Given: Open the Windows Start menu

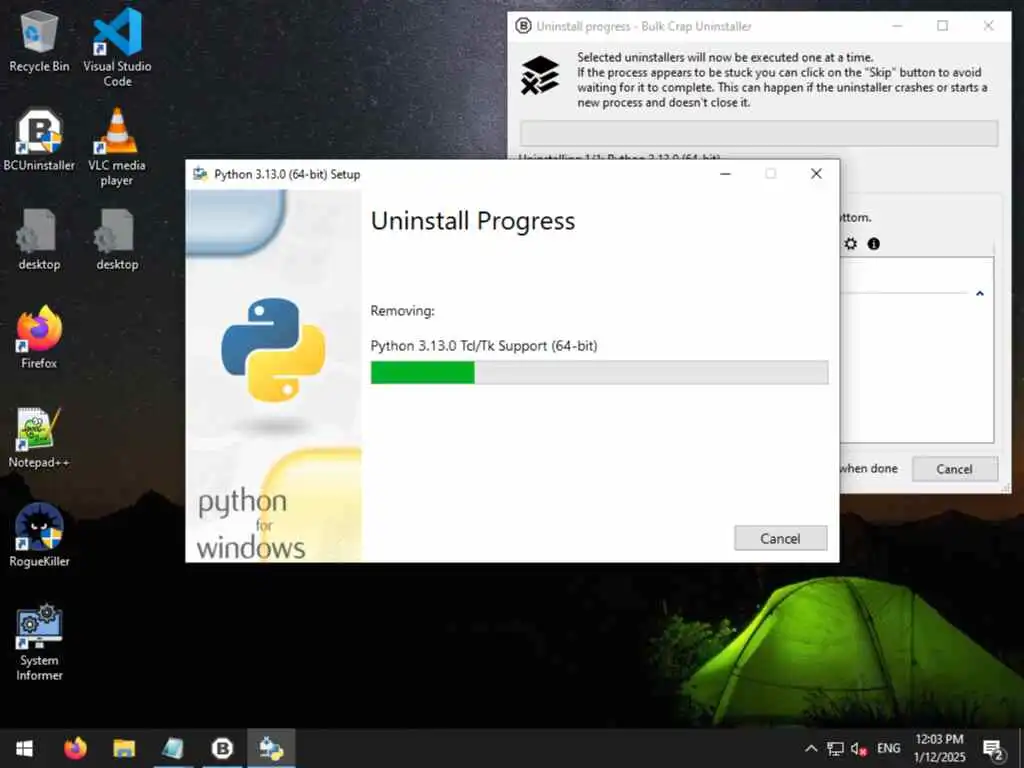Looking at the screenshot, I should pos(24,748).
